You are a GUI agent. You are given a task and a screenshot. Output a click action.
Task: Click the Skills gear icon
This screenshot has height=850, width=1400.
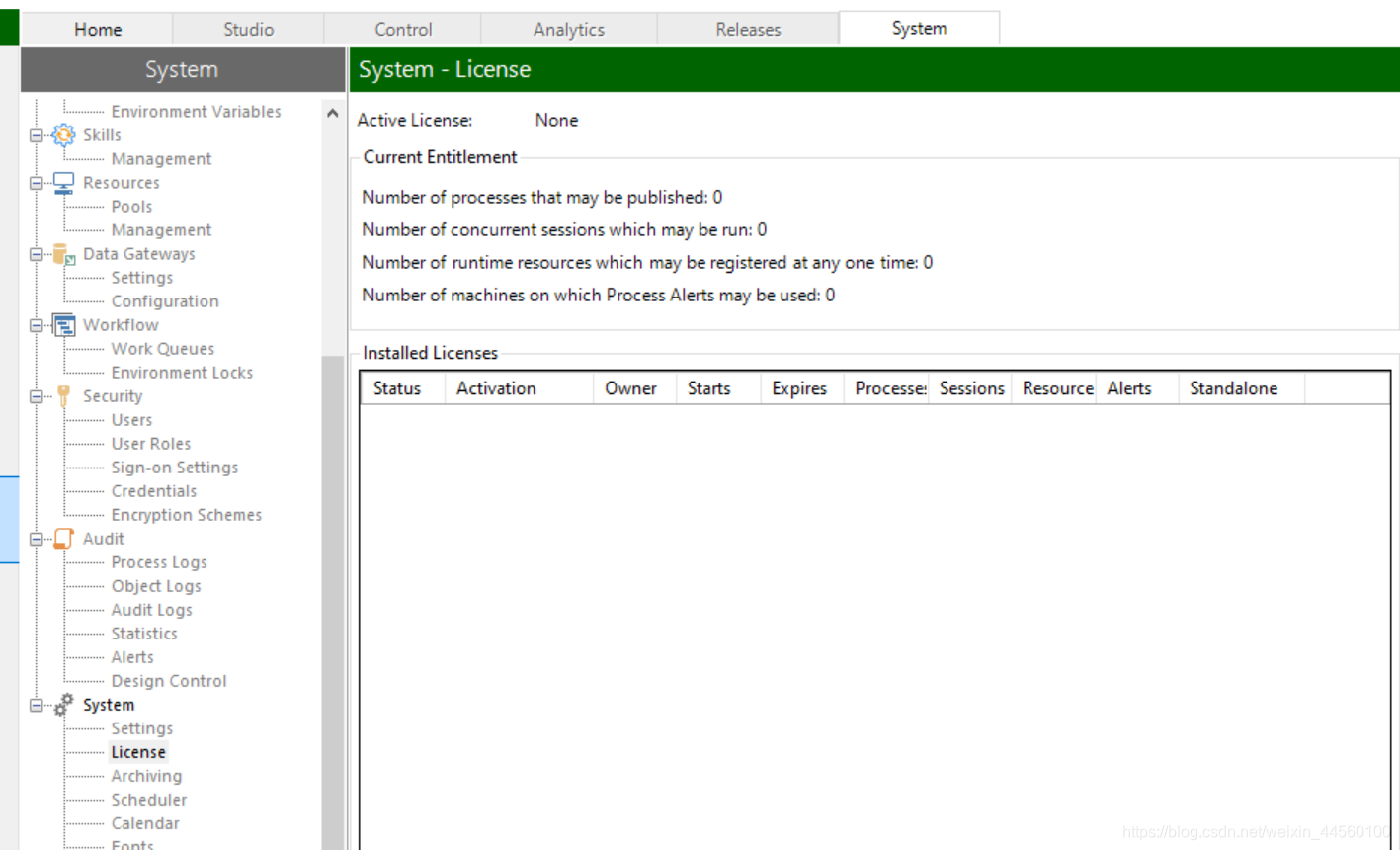point(64,135)
